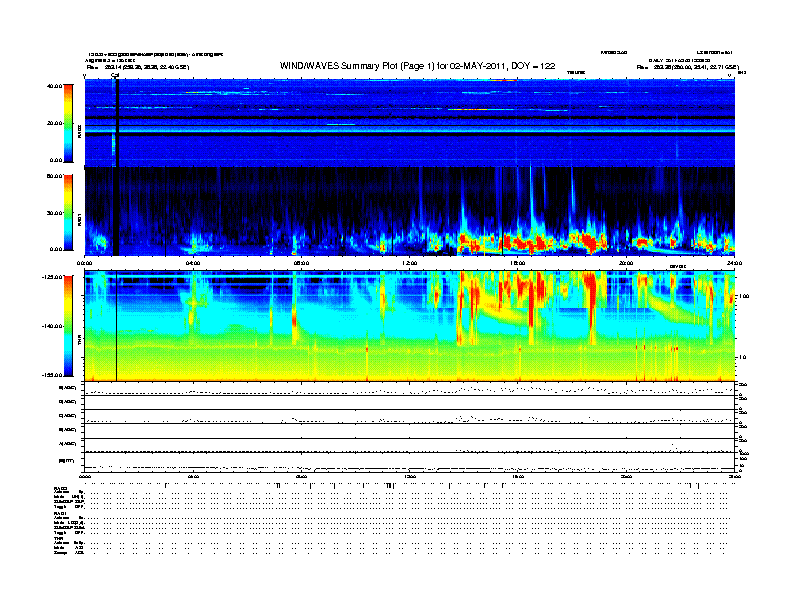Click the 20:00 tick label under RAD1 spectrogram
The height and width of the screenshot is (612, 792).
[x=626, y=263]
